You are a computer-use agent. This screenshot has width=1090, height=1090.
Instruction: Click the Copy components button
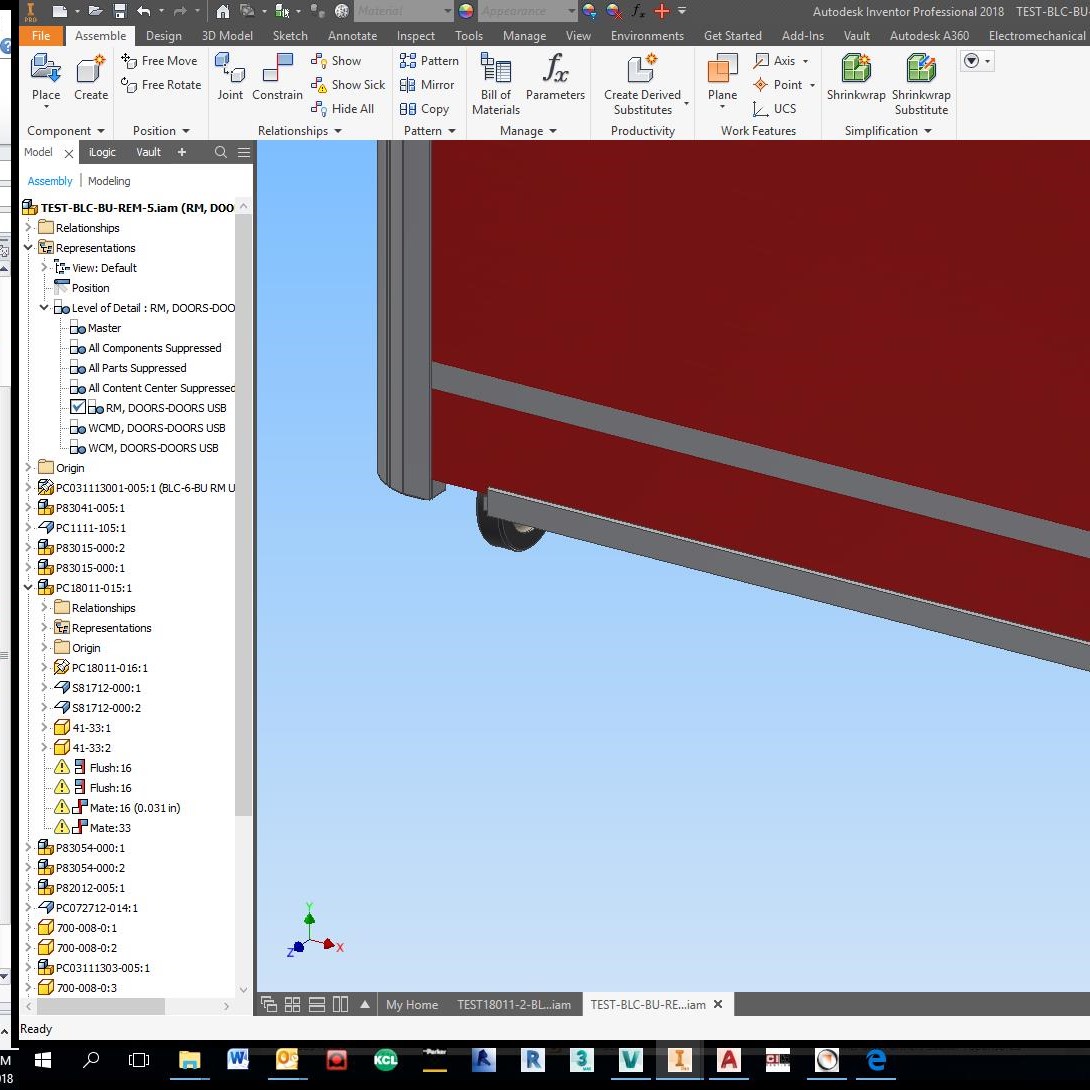point(427,108)
